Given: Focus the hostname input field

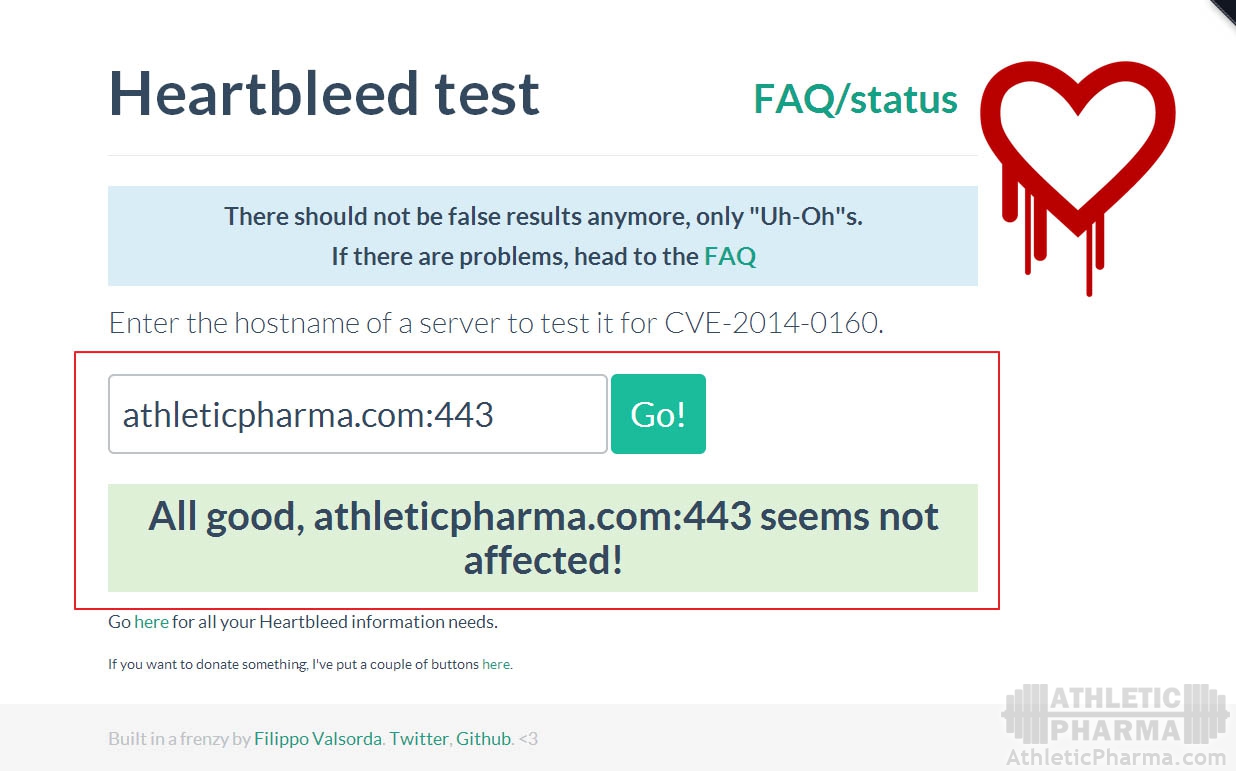Looking at the screenshot, I should pos(357,414).
